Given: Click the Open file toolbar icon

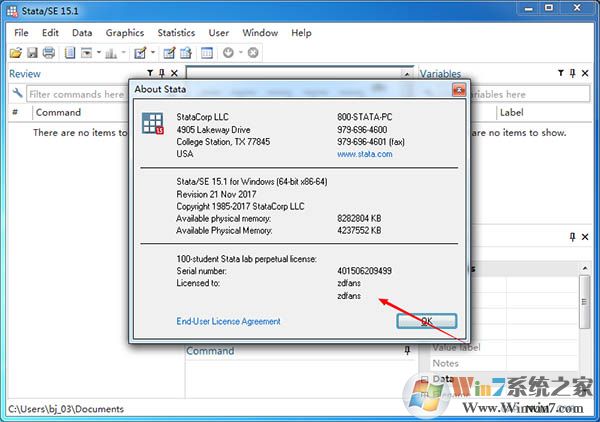Looking at the screenshot, I should pyautogui.click(x=16, y=53).
